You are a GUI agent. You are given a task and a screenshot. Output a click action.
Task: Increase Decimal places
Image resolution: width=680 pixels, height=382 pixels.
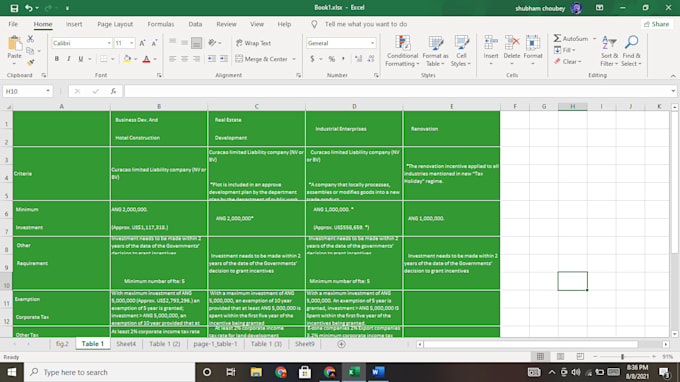(x=358, y=59)
